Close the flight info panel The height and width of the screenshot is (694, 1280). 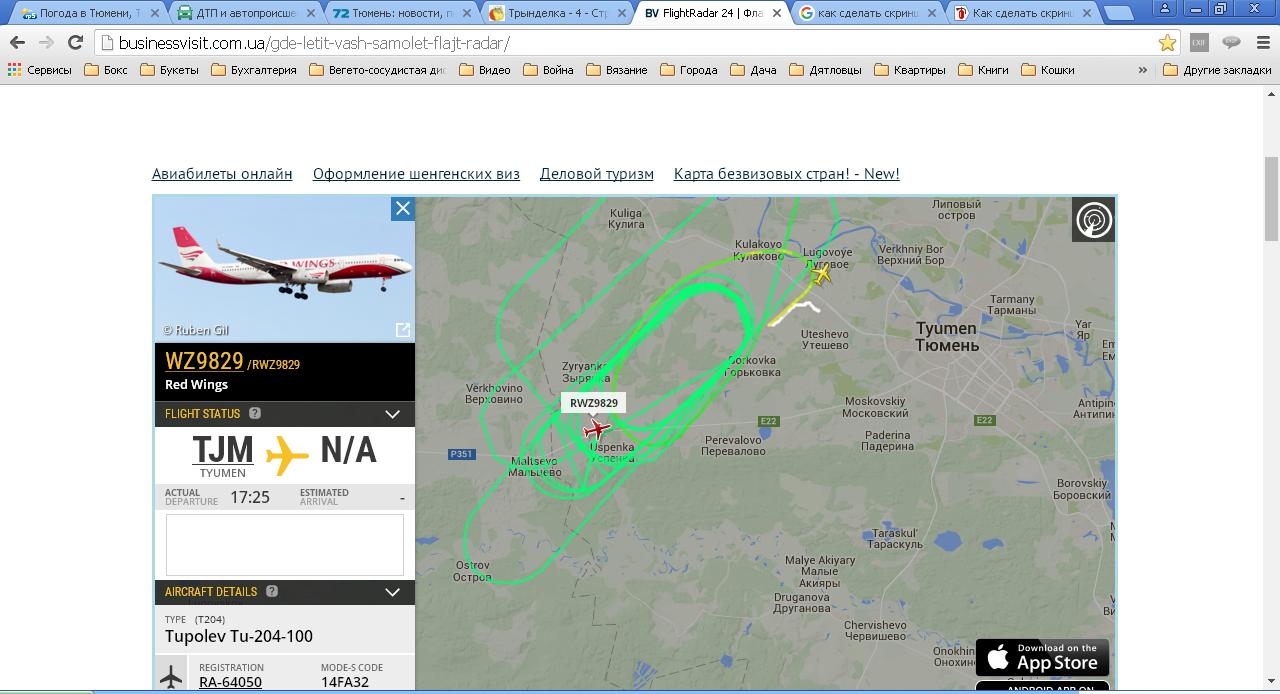tap(402, 208)
